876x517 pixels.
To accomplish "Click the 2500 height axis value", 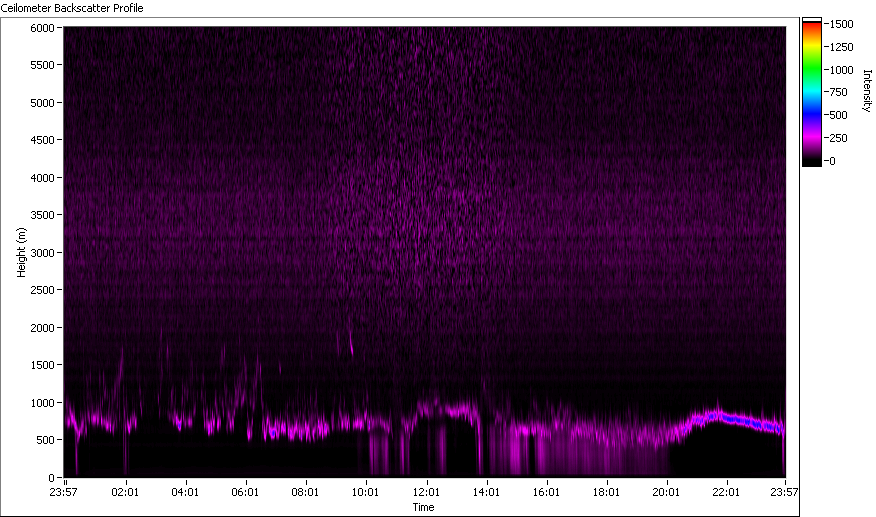I will click(42, 290).
